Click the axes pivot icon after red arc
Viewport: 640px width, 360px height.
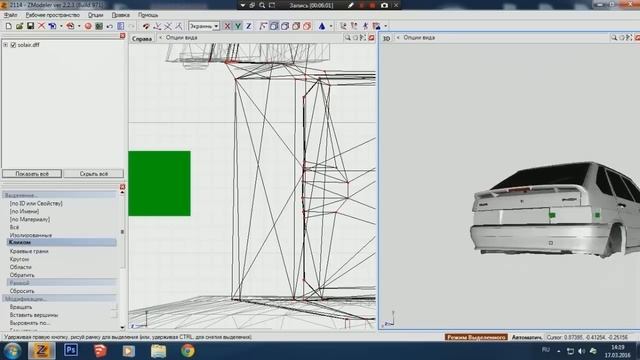coord(157,26)
